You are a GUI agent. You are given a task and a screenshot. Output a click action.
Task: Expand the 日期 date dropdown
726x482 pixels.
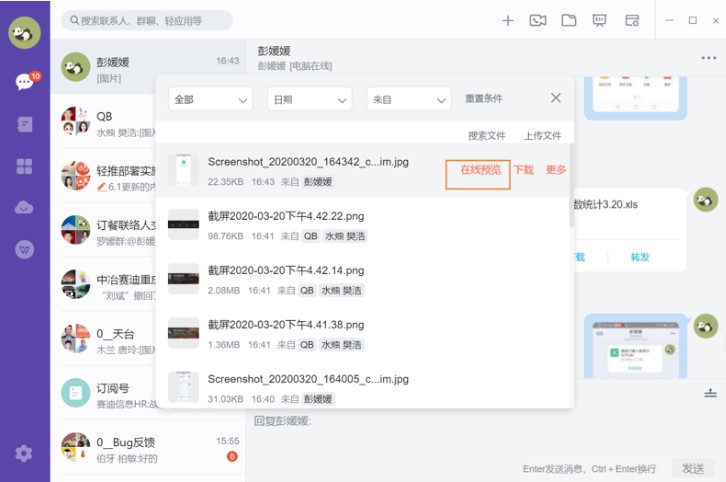click(309, 99)
